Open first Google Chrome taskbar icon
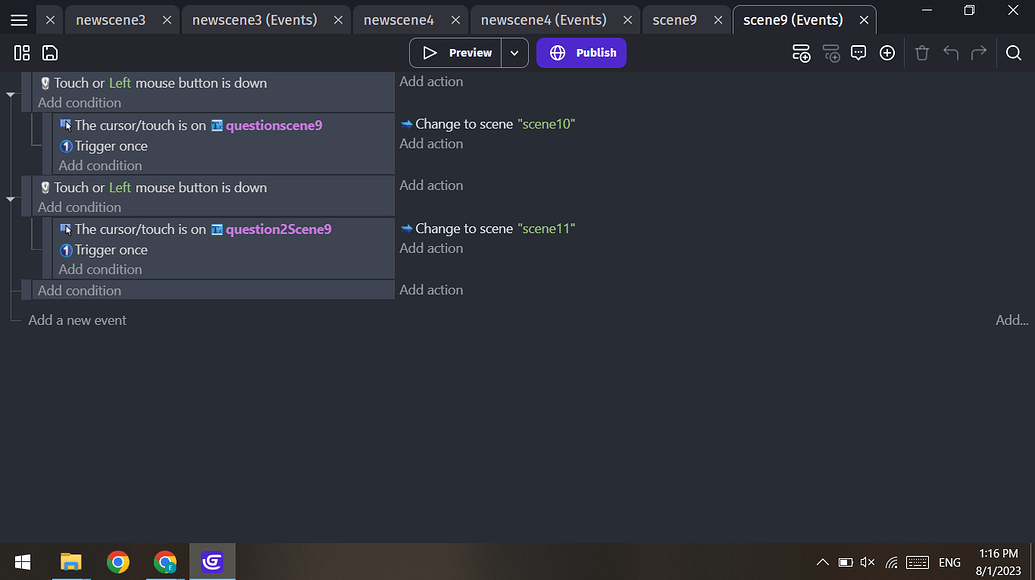Viewport: 1035px width, 580px height. [118, 562]
